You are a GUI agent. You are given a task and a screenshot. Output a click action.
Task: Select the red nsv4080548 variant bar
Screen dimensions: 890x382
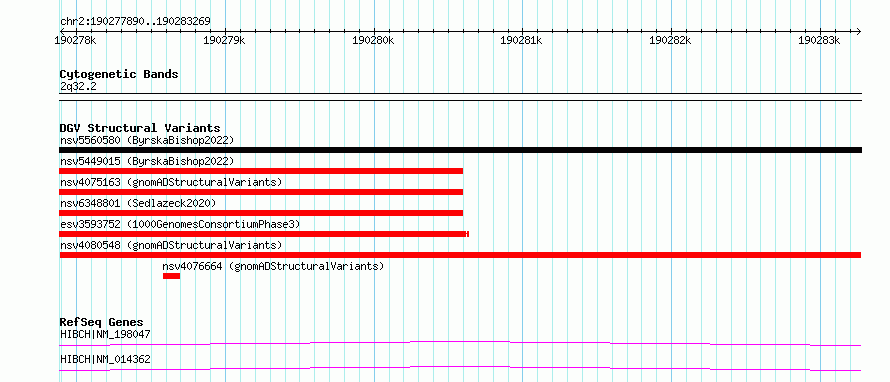pos(460,255)
